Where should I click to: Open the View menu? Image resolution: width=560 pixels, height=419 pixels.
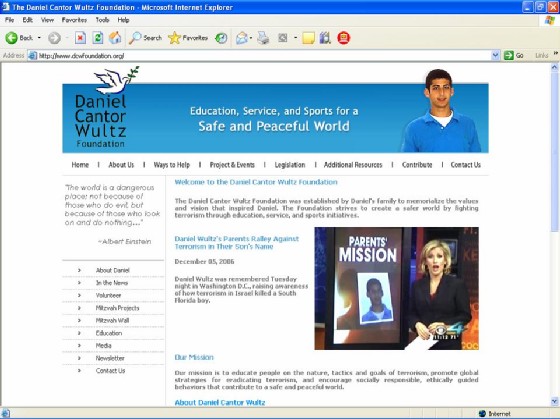click(x=47, y=20)
